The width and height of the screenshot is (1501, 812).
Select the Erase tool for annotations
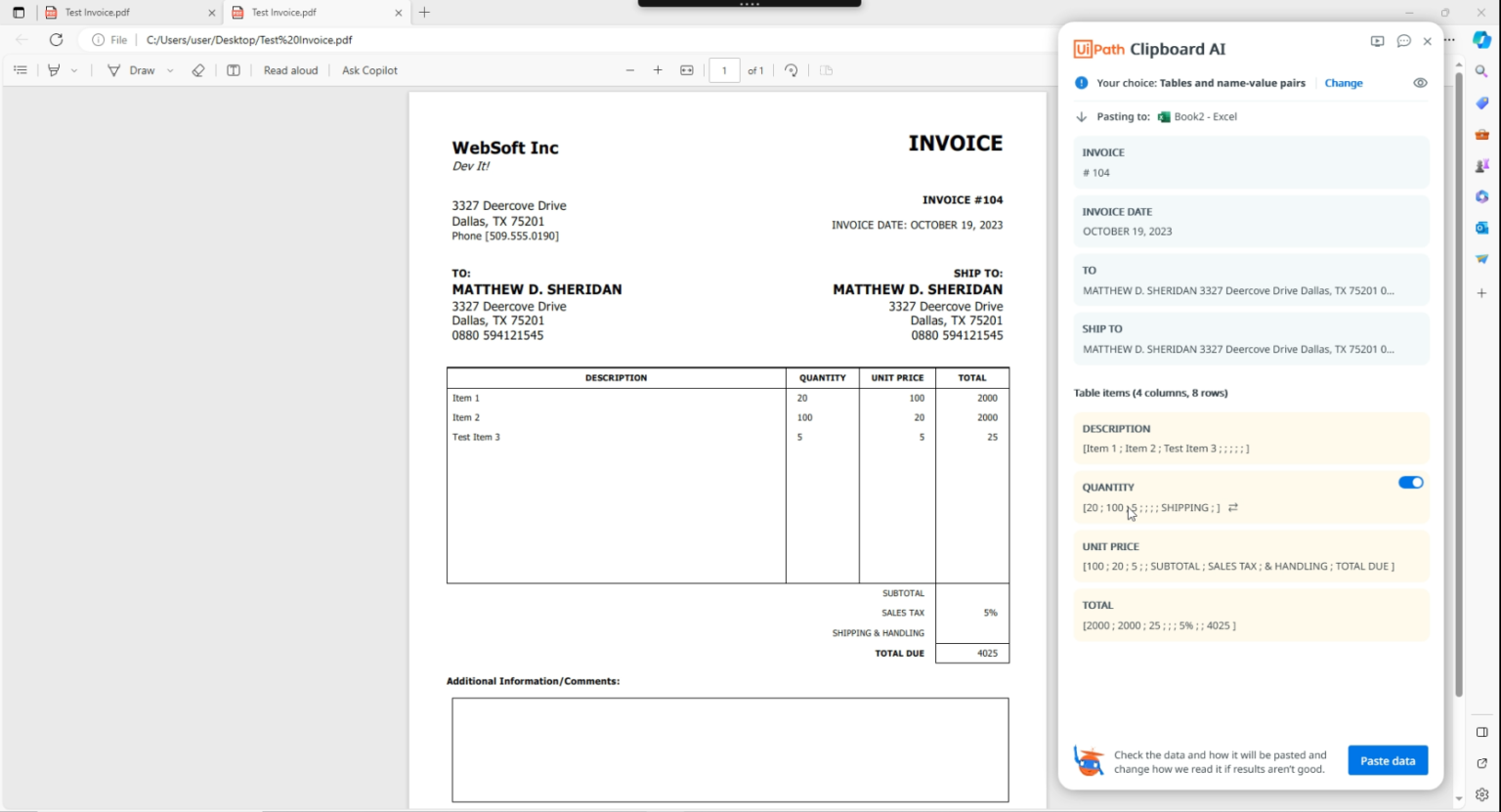[x=198, y=69]
